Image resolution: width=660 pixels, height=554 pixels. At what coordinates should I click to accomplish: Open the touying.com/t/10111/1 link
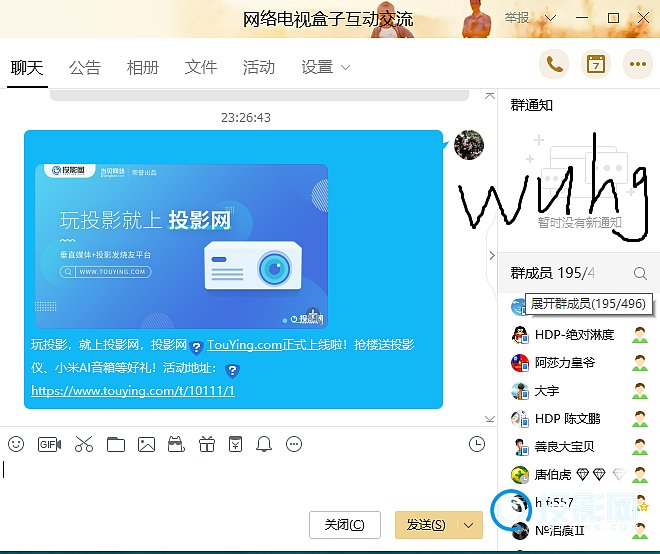pos(133,391)
